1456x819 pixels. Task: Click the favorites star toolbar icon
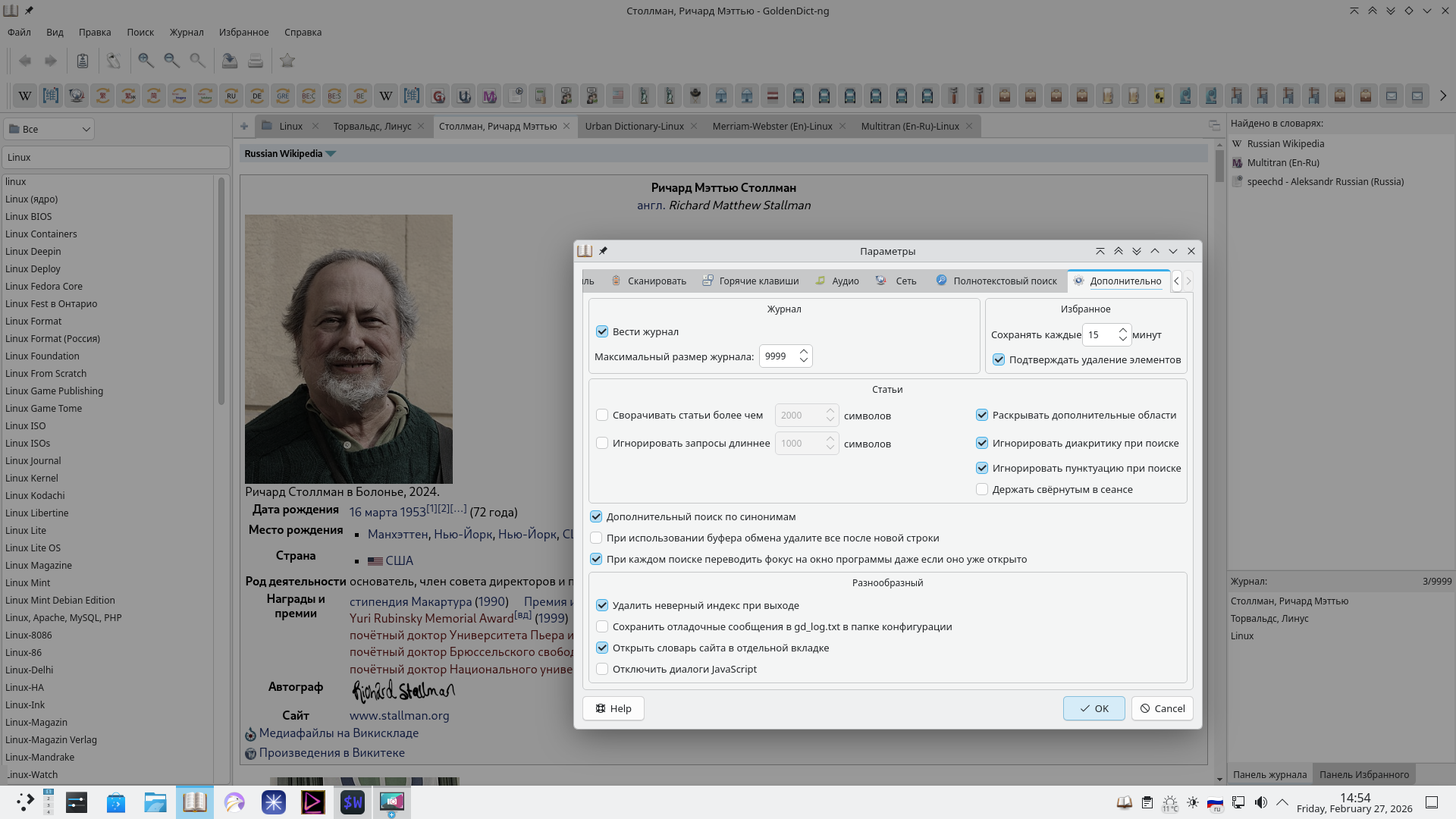coord(287,61)
